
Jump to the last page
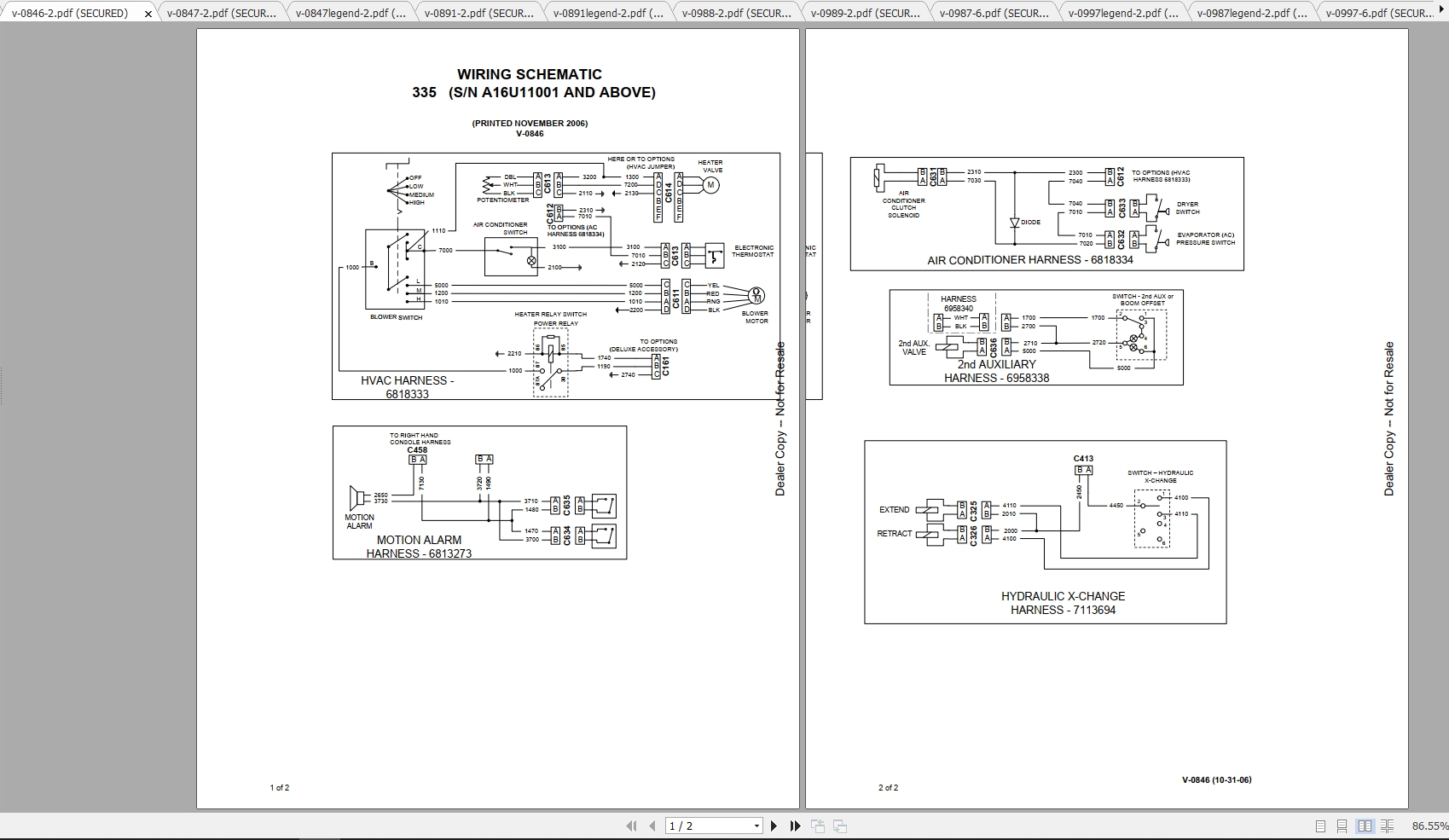click(796, 826)
